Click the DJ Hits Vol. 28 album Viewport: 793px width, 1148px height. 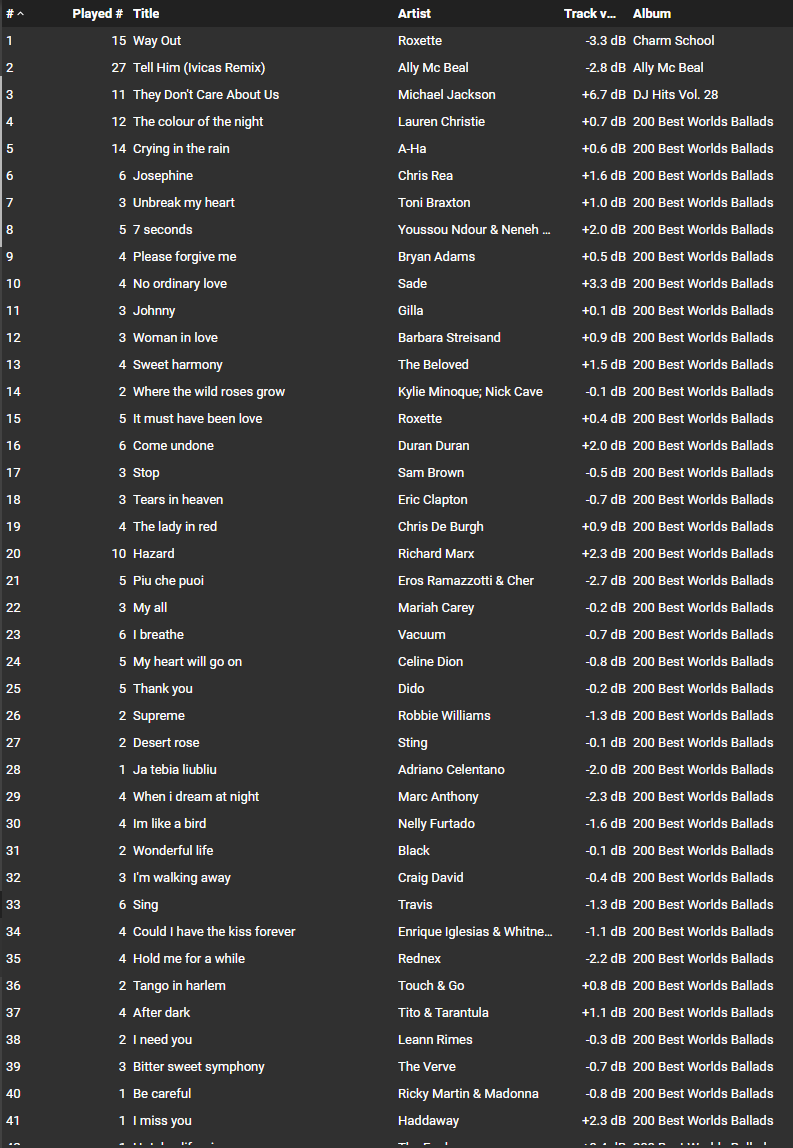tap(675, 95)
